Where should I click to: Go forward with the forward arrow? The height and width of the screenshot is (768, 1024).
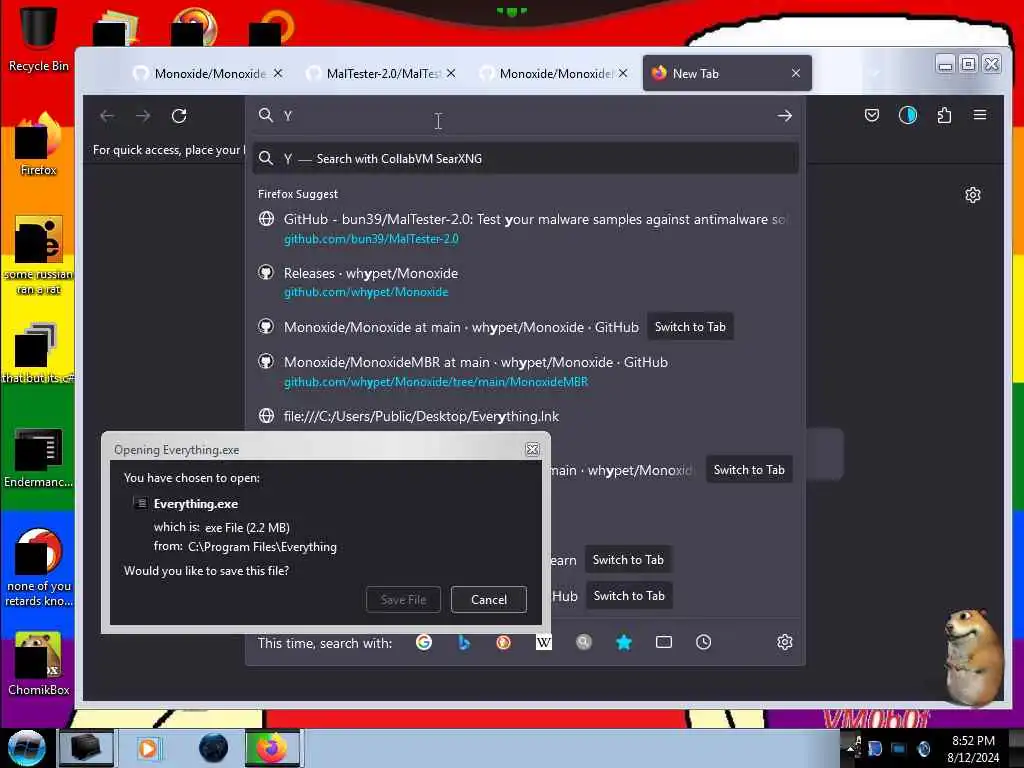143,116
